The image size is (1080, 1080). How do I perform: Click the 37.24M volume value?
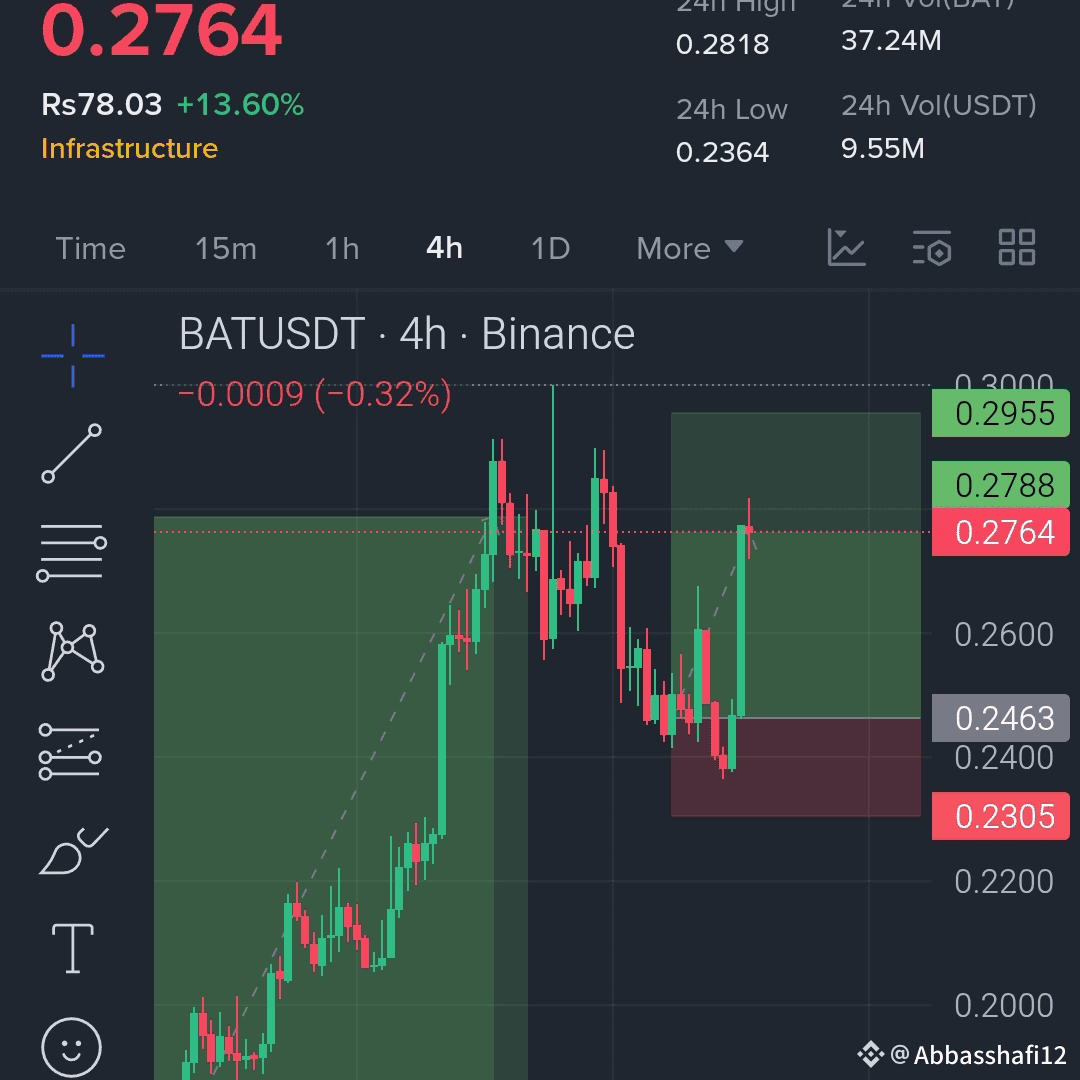891,41
